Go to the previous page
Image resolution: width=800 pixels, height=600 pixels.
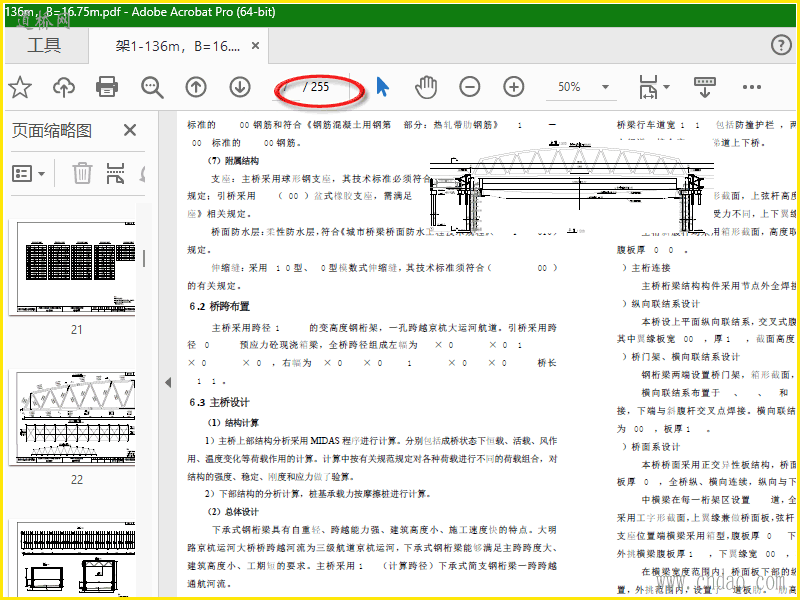196,87
